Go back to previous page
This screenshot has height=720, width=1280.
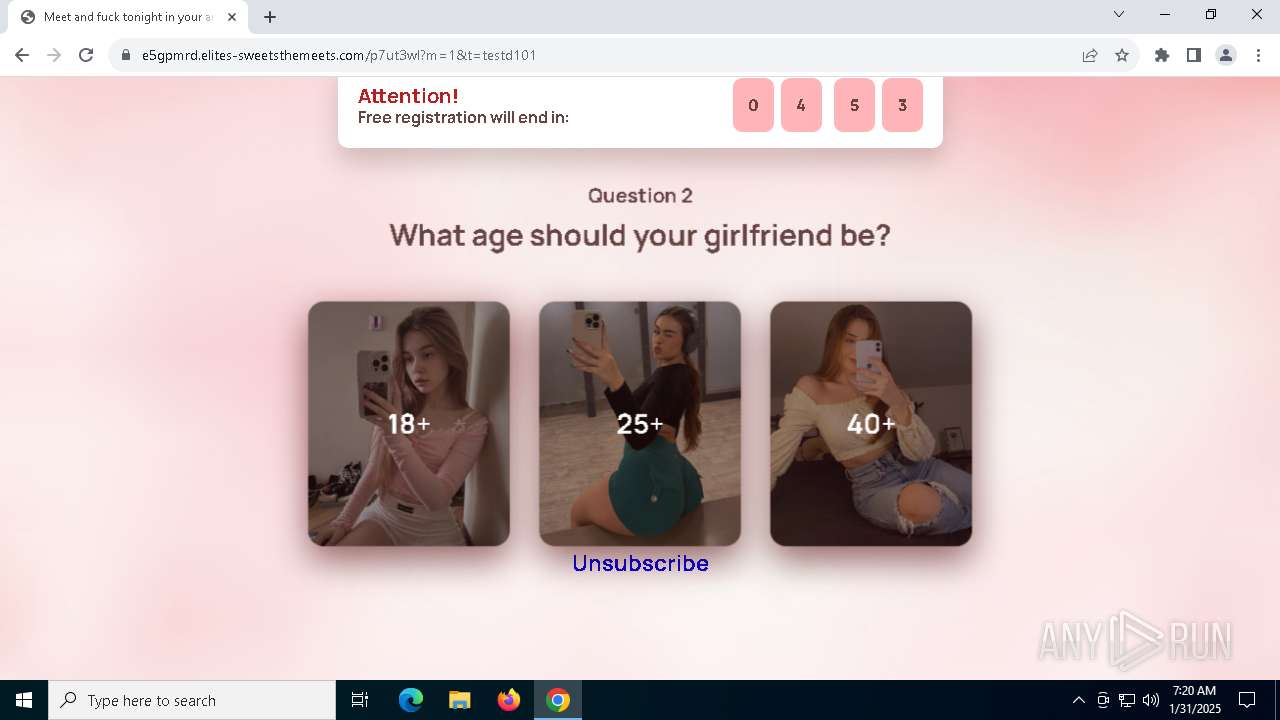pyautogui.click(x=22, y=55)
